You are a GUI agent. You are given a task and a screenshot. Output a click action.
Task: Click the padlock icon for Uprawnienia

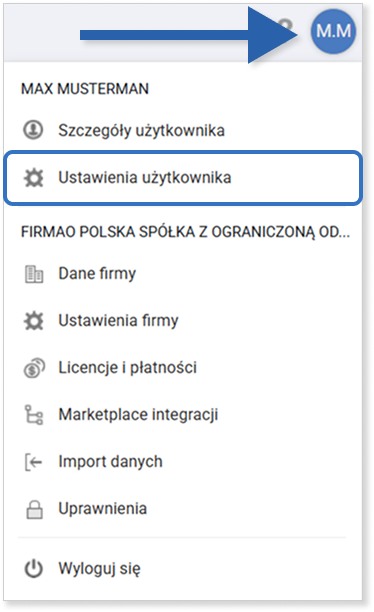pyautogui.click(x=34, y=509)
